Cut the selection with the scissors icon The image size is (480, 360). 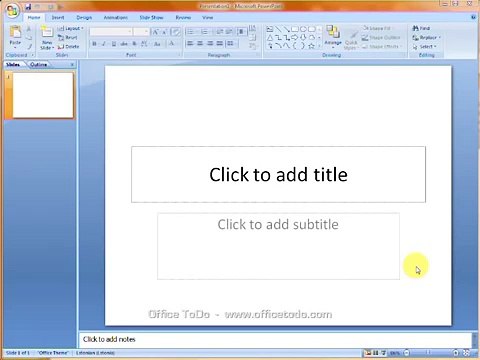(x=29, y=29)
